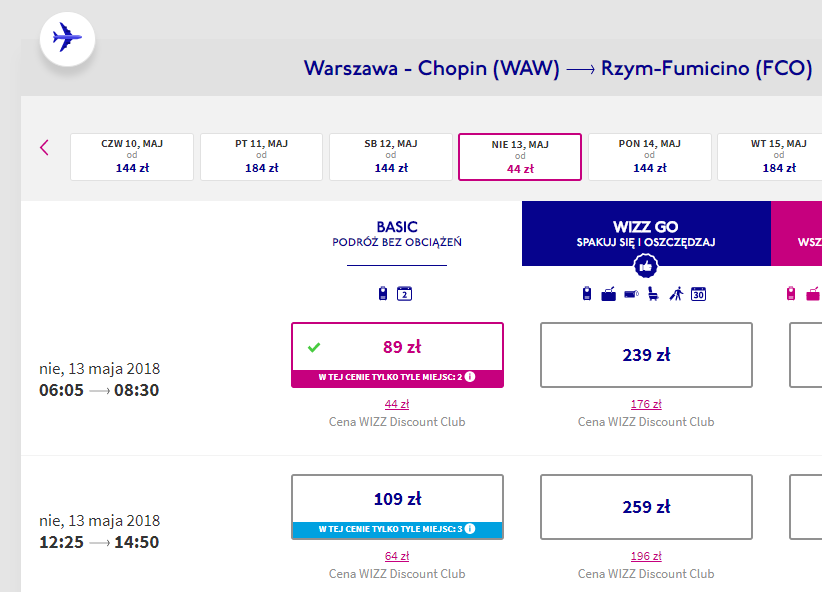This screenshot has width=822, height=592.
Task: Select the CZW 10, MAJ date tab
Action: click(x=132, y=157)
